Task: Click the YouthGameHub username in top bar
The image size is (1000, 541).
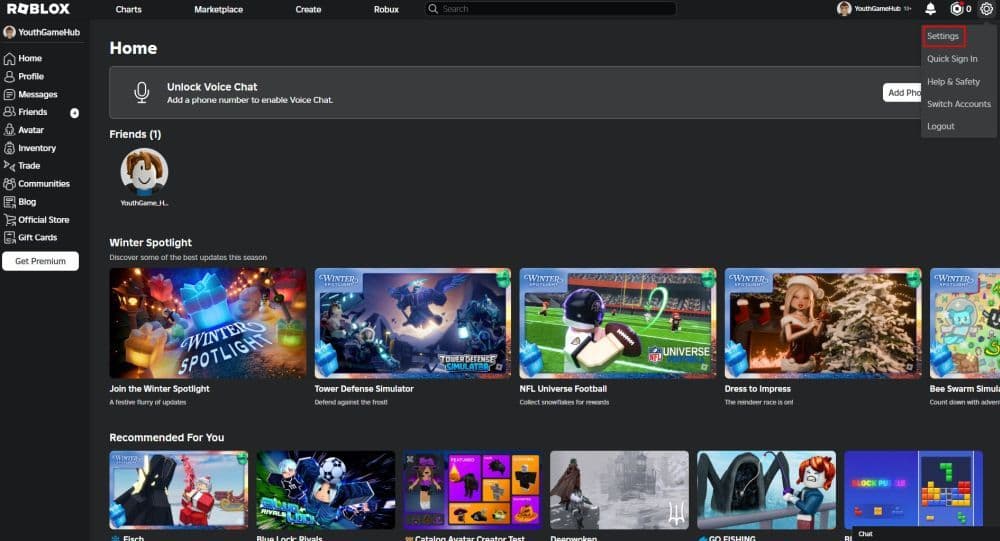Action: [877, 9]
